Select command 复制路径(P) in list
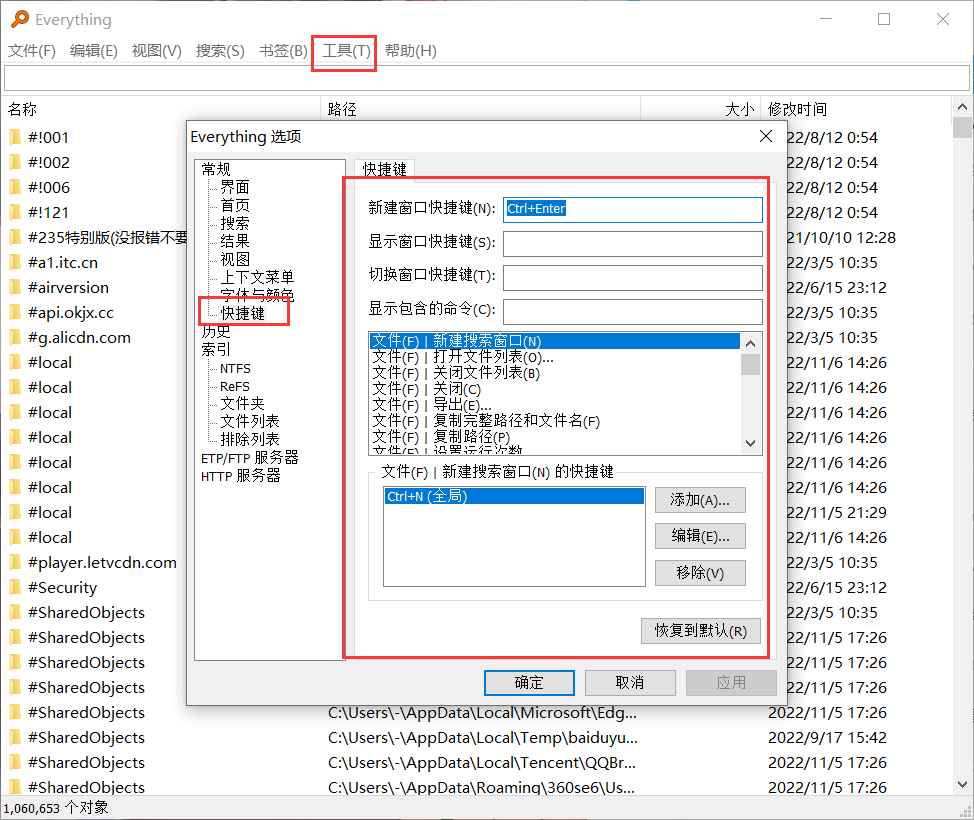Image resolution: width=974 pixels, height=820 pixels. pos(554,438)
